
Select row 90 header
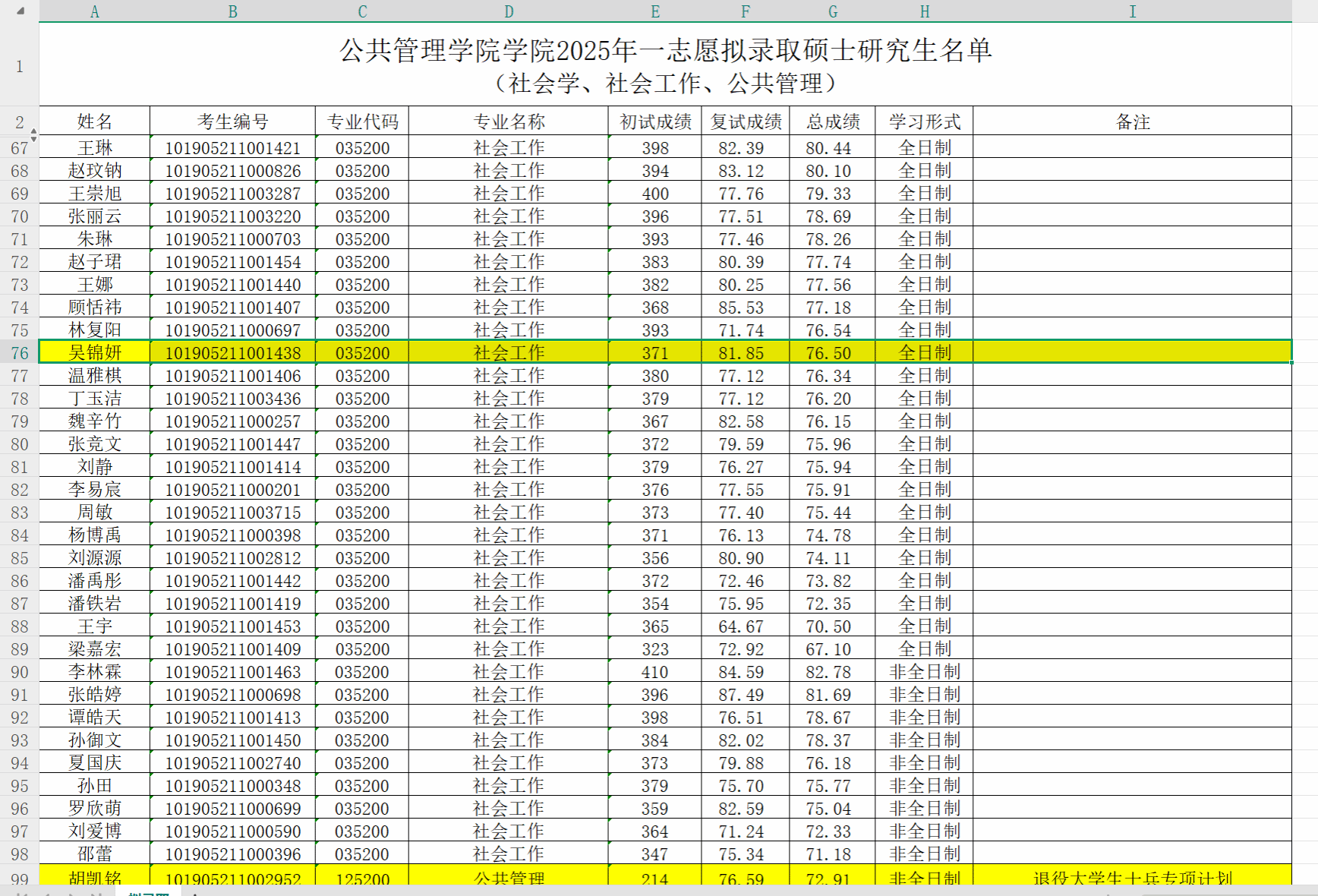click(x=19, y=672)
